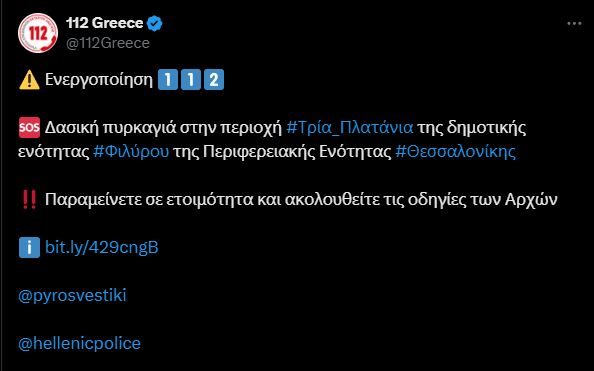Screen dimensions: 594x371
Task: Open the #Τρία_Πλατάνια hashtag
Action: (x=350, y=128)
